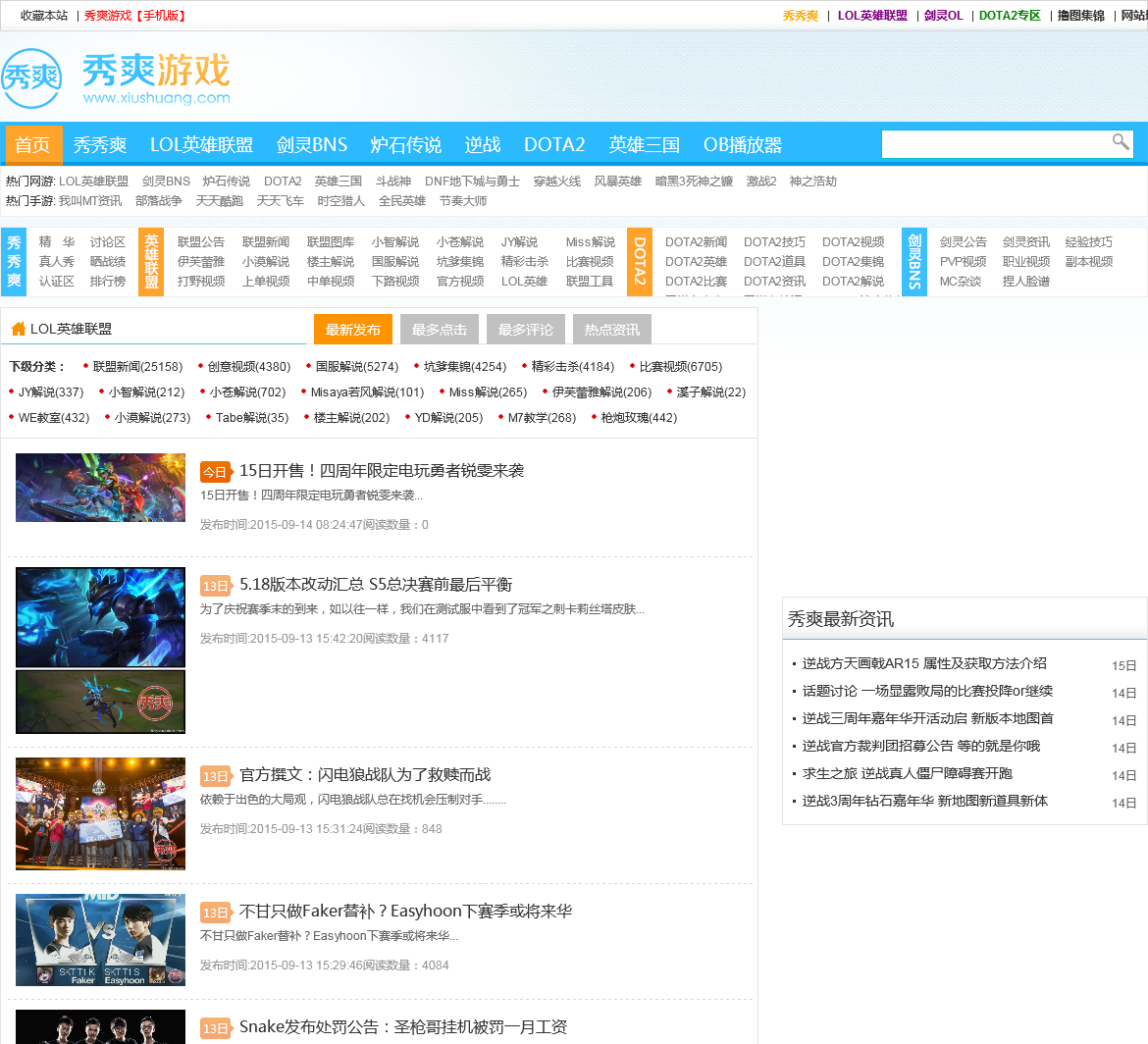Open article 官方撰文：闪电狼战队为了救赎而战
The width and height of the screenshot is (1148, 1044).
(365, 775)
